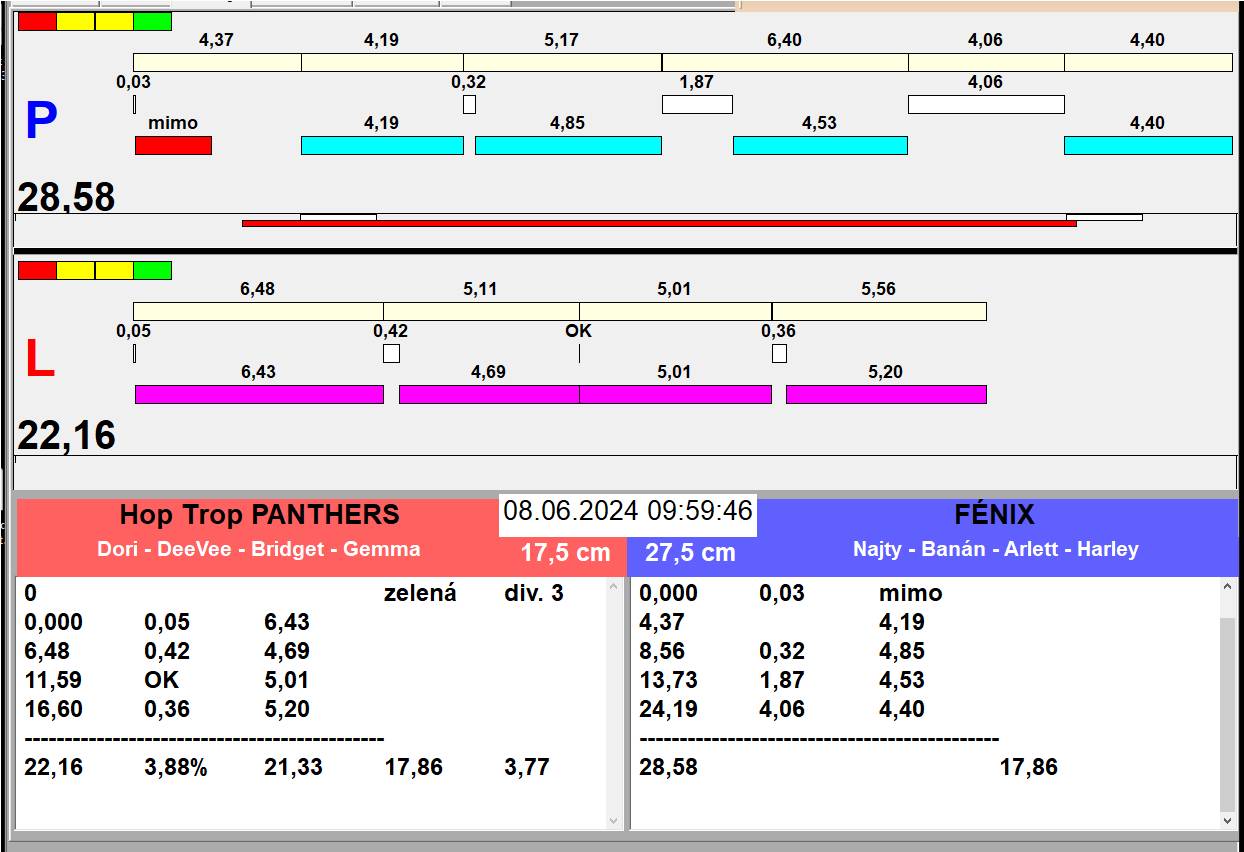The height and width of the screenshot is (852, 1244).
Task: Select the magenta bar labeled 5,20
Action: (886, 394)
